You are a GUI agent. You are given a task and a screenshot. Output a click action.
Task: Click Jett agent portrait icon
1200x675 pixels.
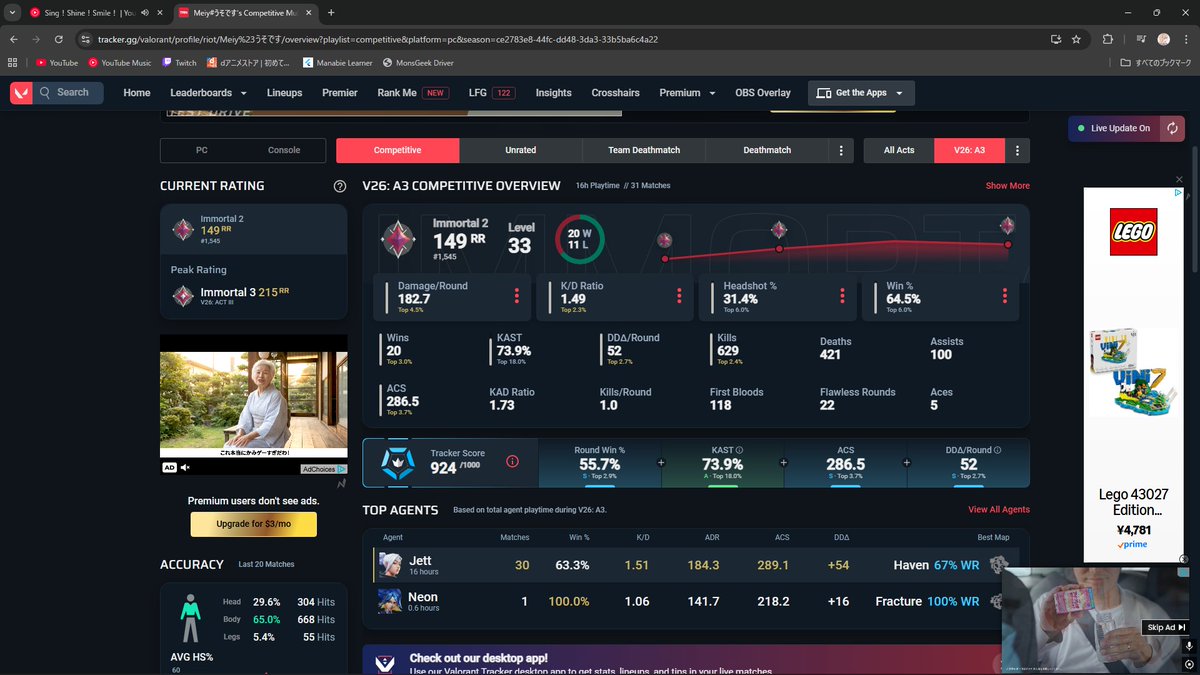[390, 565]
